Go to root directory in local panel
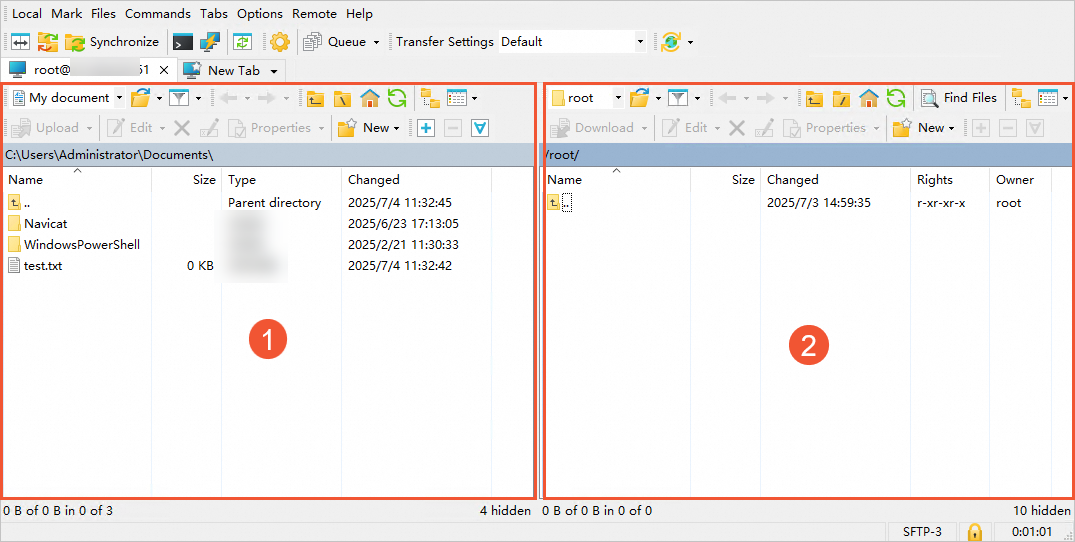The image size is (1075, 542). pyautogui.click(x=342, y=98)
